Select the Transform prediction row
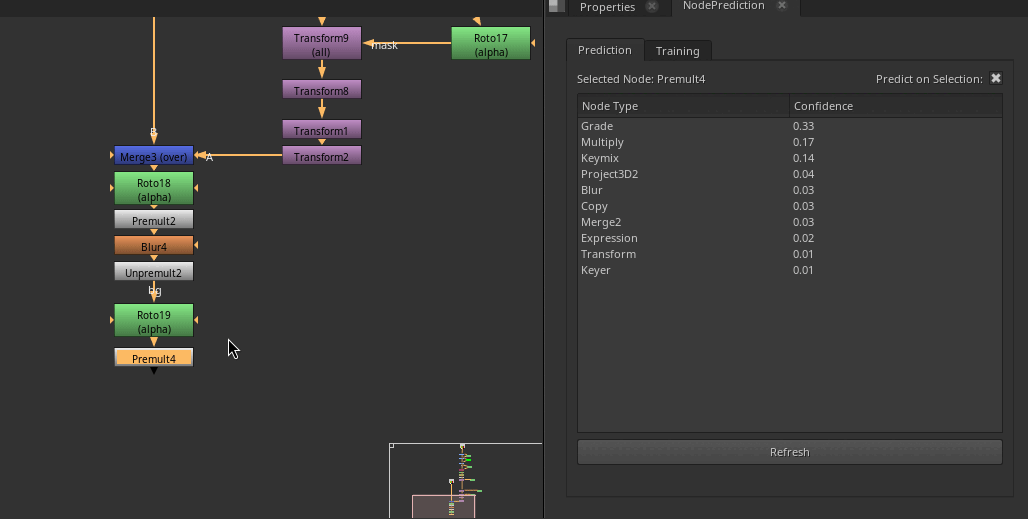The height and width of the screenshot is (519, 1028). [789, 254]
